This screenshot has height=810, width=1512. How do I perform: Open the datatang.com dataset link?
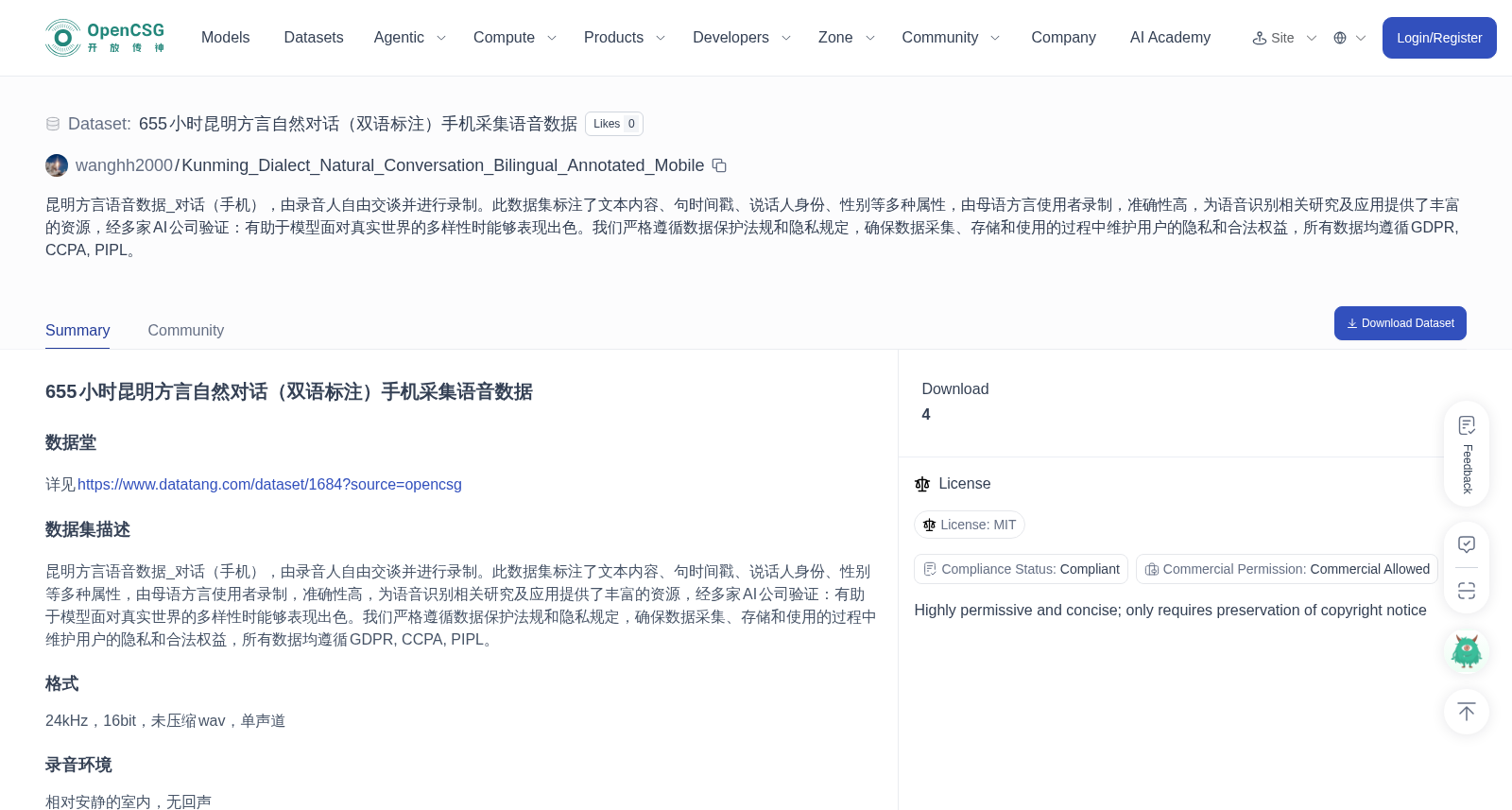pos(269,485)
